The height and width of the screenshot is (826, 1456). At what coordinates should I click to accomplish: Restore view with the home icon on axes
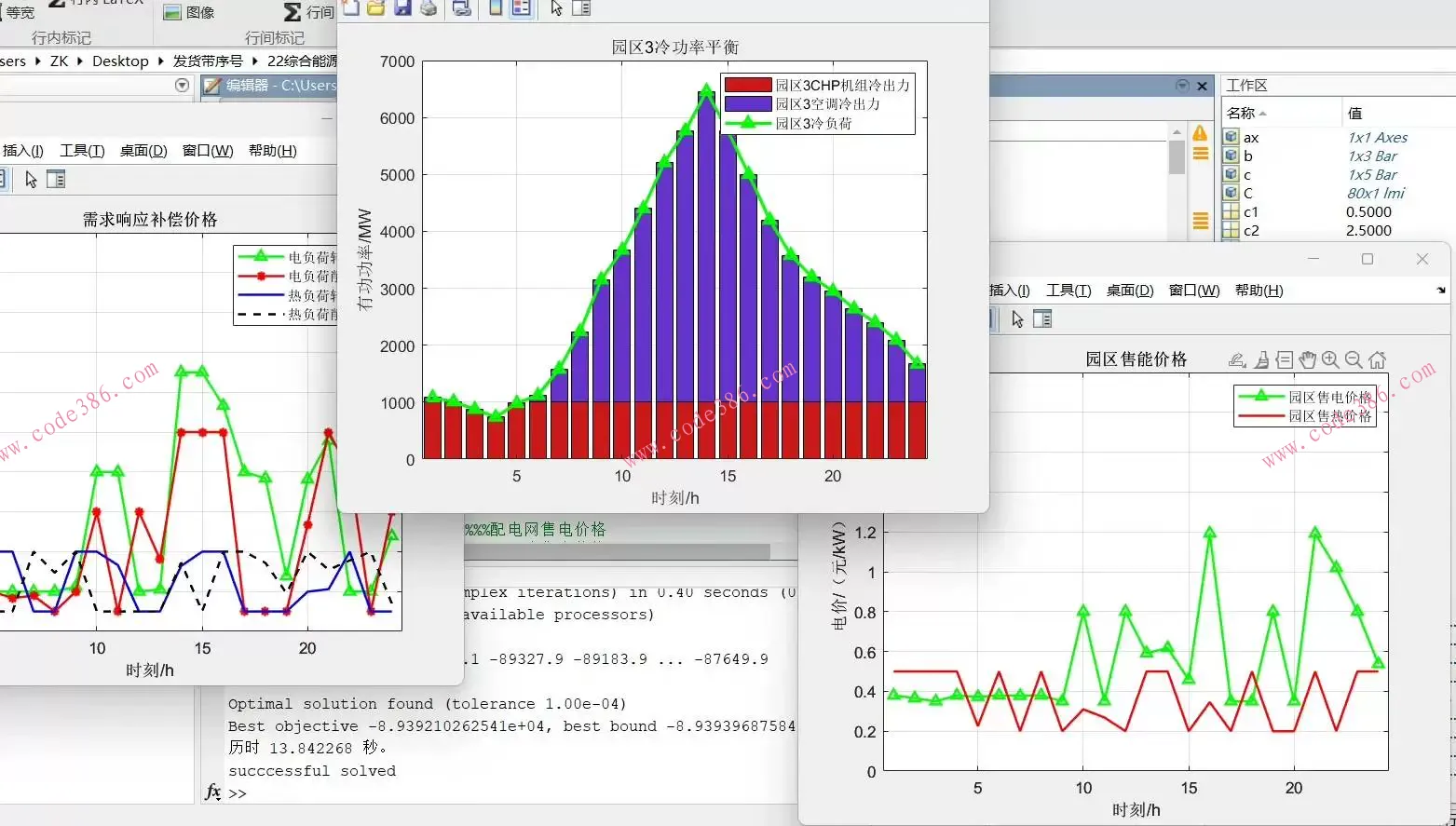pyautogui.click(x=1378, y=360)
